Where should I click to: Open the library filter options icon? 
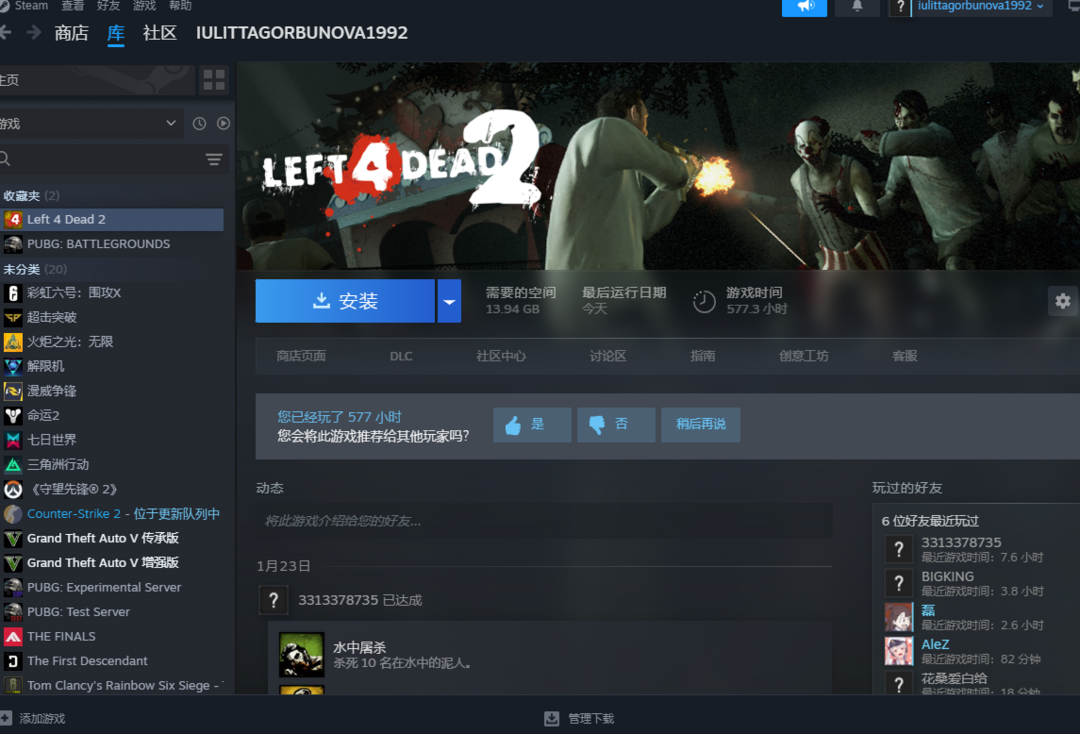[214, 160]
